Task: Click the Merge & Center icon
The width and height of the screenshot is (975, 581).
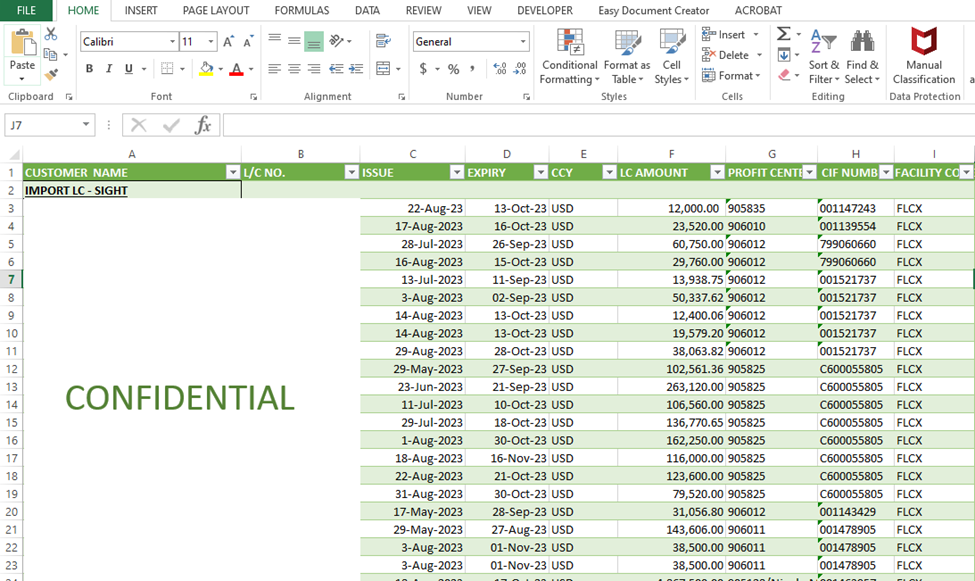Action: (x=383, y=69)
